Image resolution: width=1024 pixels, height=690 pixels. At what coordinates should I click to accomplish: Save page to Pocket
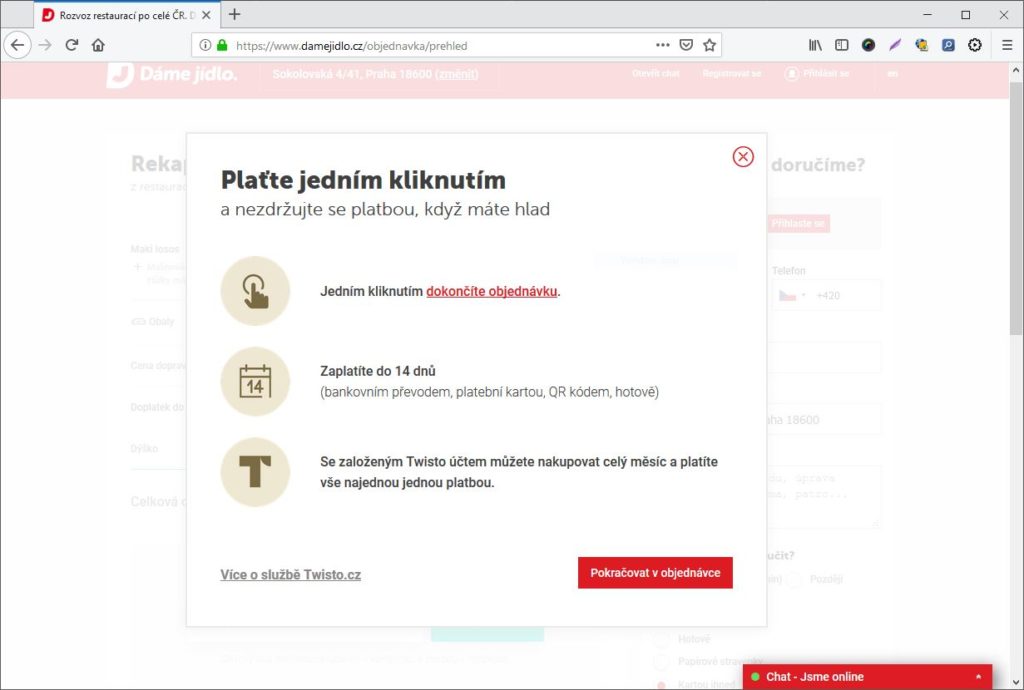(686, 45)
